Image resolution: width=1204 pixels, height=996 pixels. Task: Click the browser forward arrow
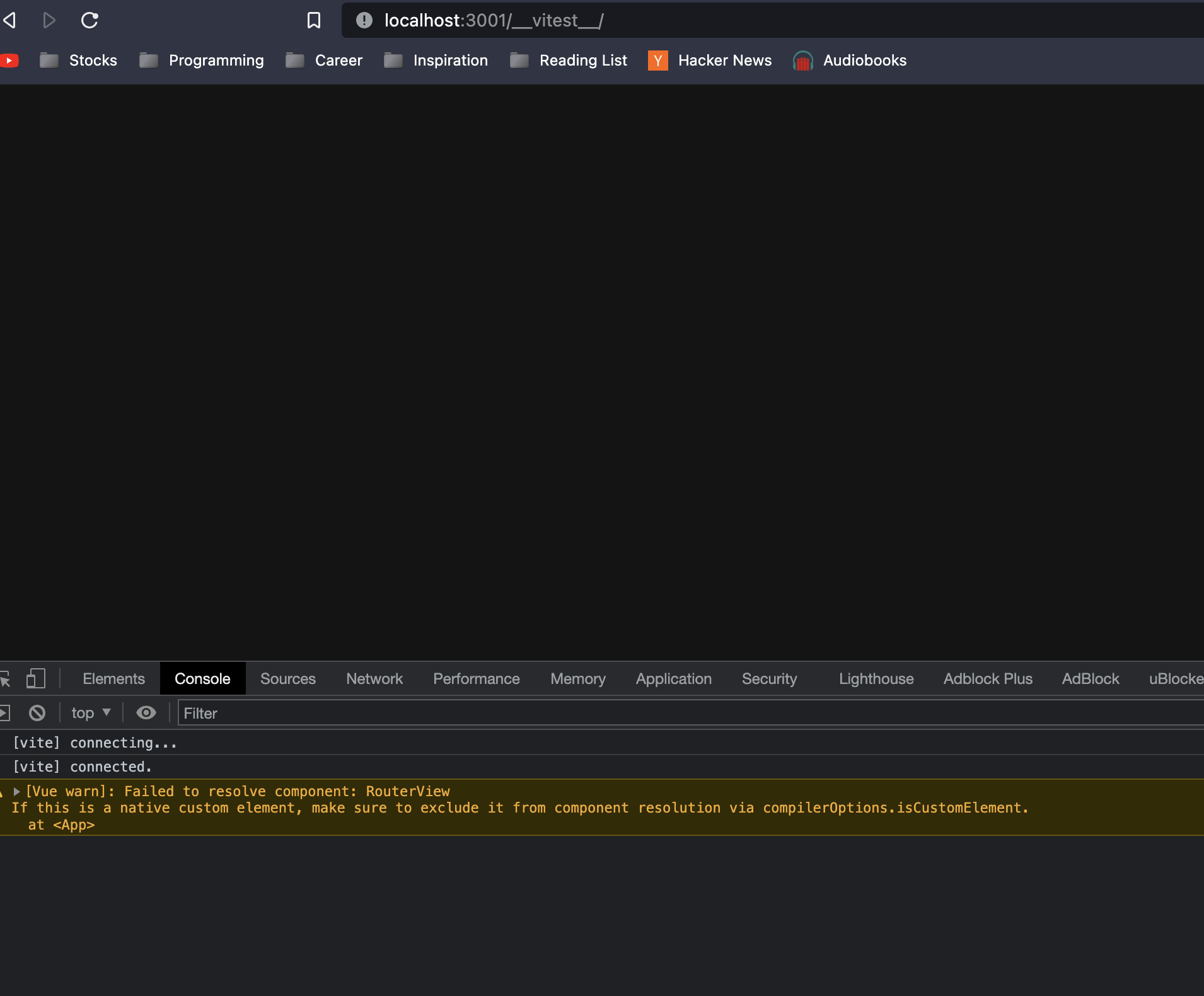(49, 20)
